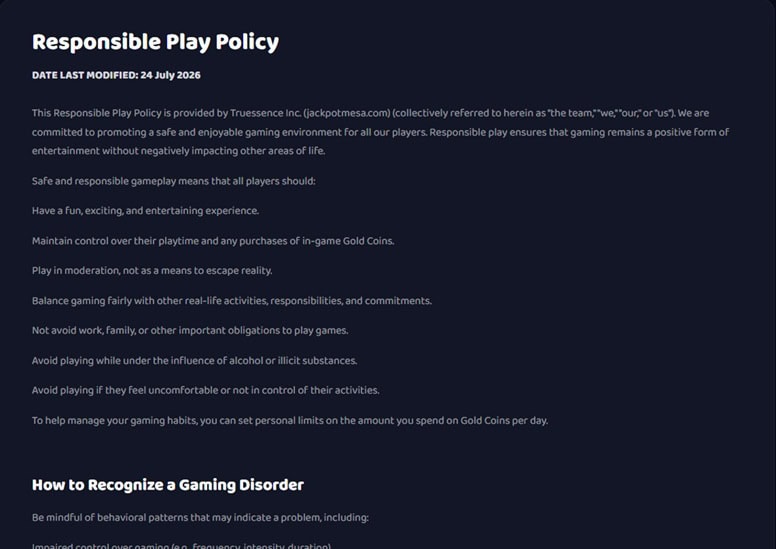The width and height of the screenshot is (776, 549).
Task: Click the date last modified line
Action: pos(116,75)
